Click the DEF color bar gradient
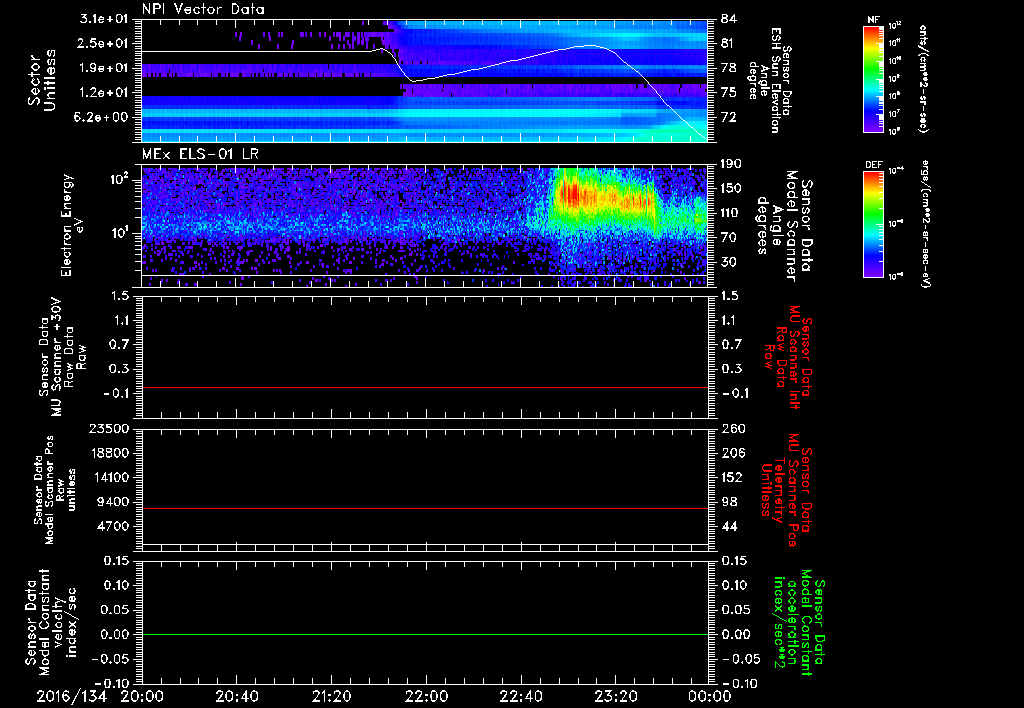The height and width of the screenshot is (708, 1024). point(873,224)
